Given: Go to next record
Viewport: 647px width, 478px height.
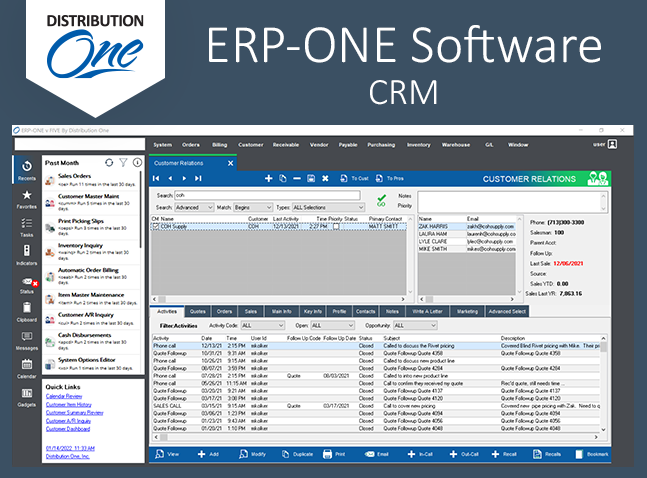Looking at the screenshot, I should (x=184, y=178).
